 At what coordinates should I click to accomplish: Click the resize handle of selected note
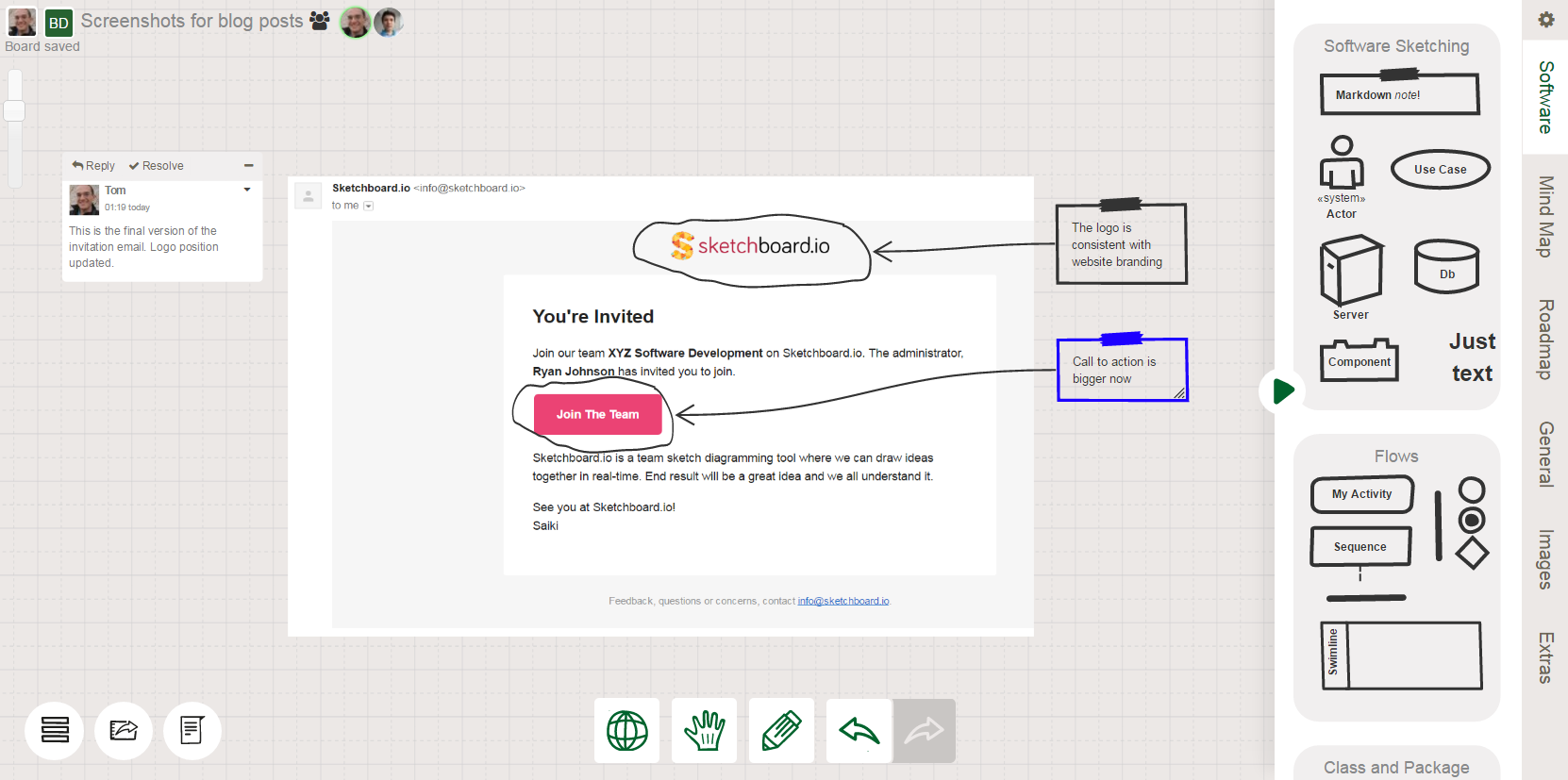[1179, 393]
